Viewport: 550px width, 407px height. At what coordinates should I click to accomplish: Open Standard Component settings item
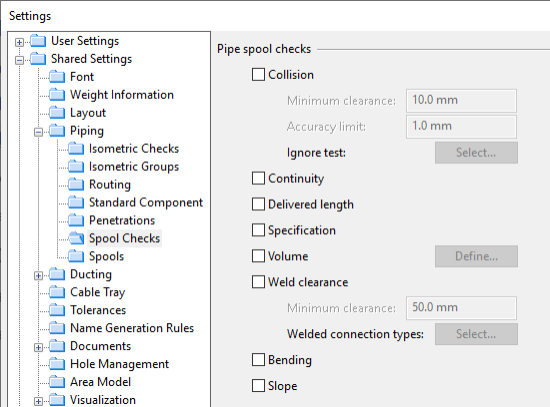click(x=146, y=202)
